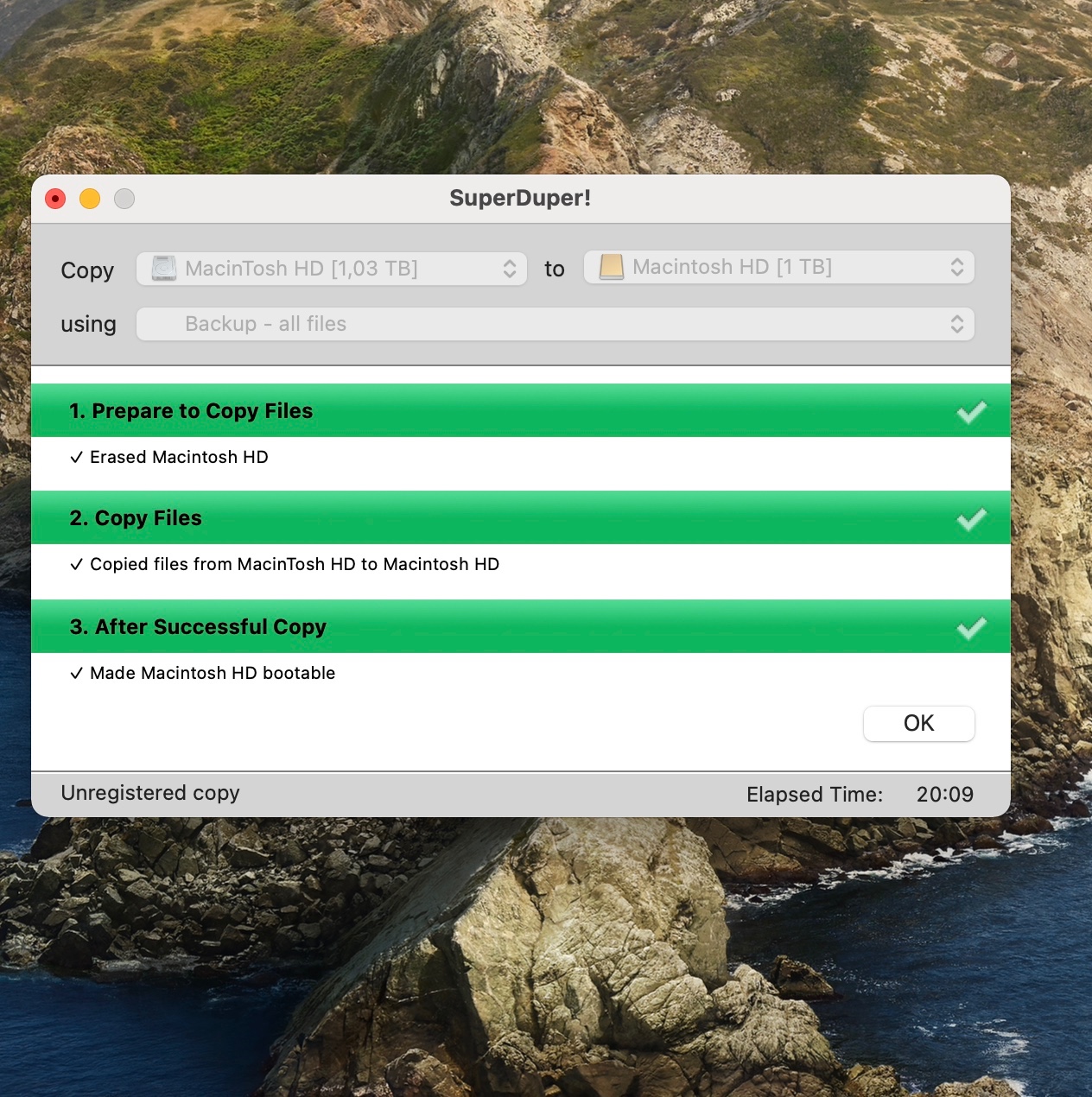Click the using label
1092x1097 pixels.
[88, 324]
